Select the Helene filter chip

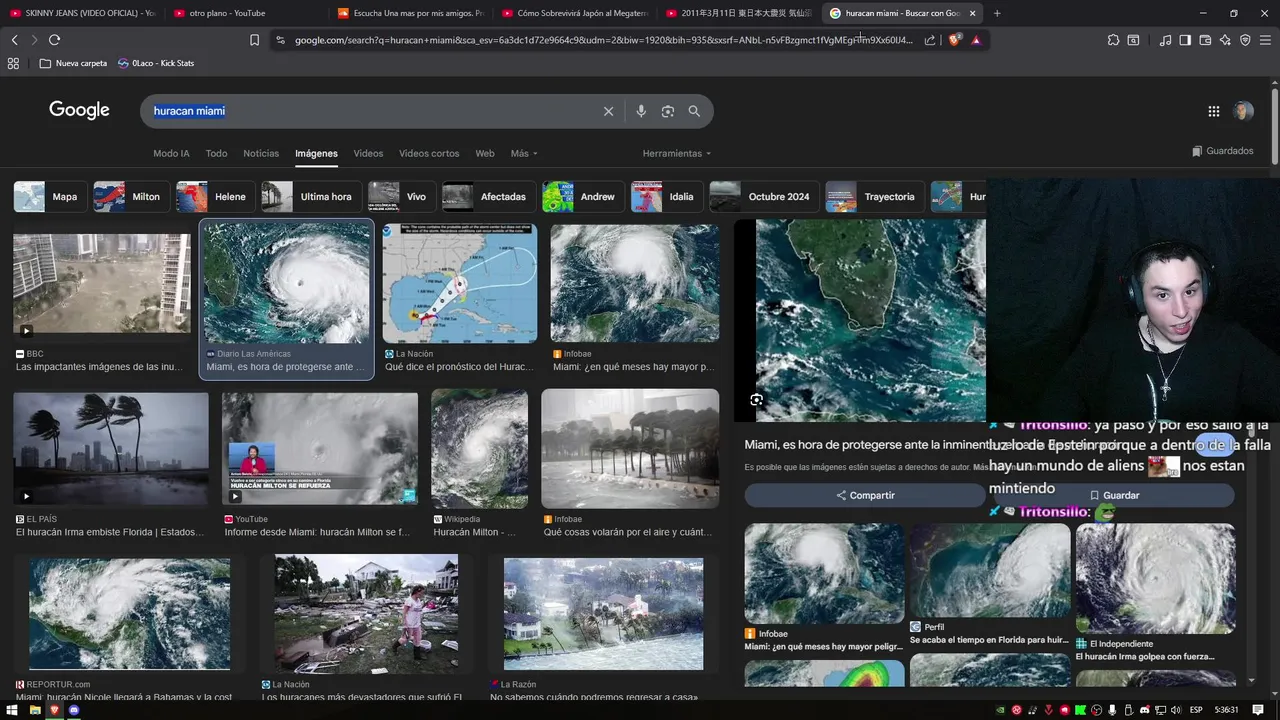(215, 197)
